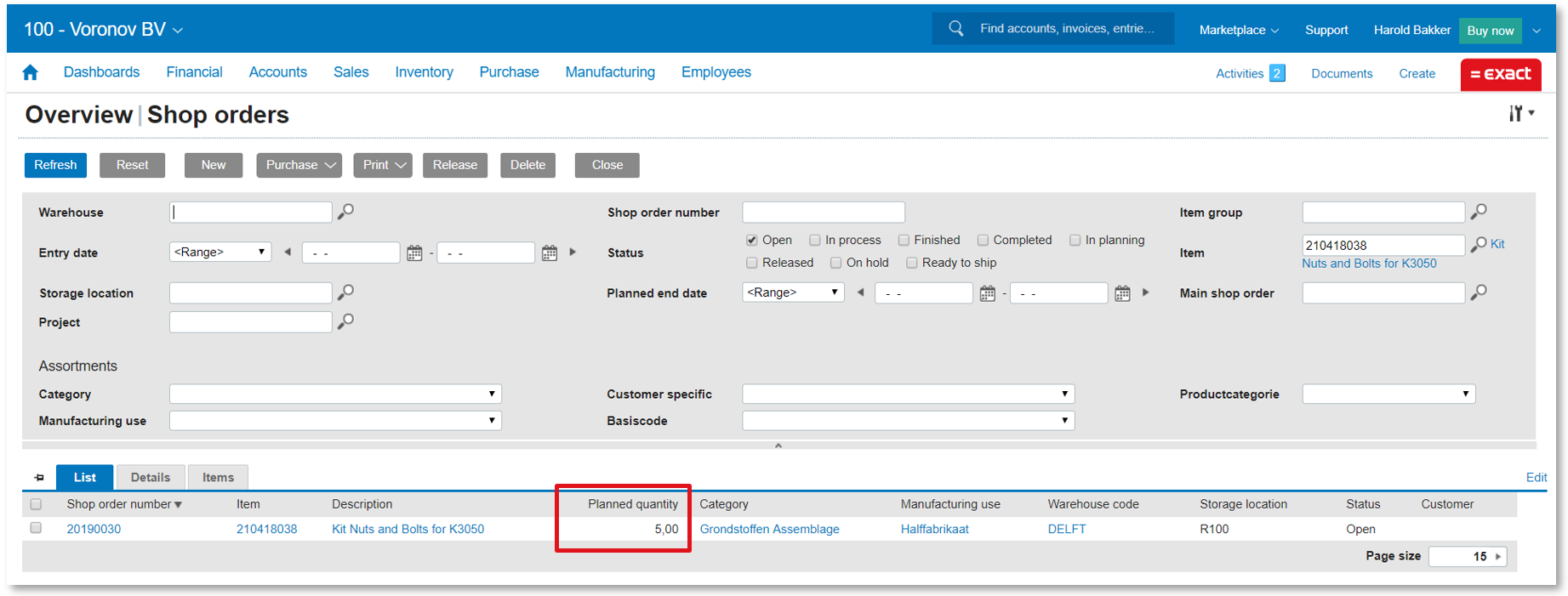Click the Shop order number input field

click(823, 213)
